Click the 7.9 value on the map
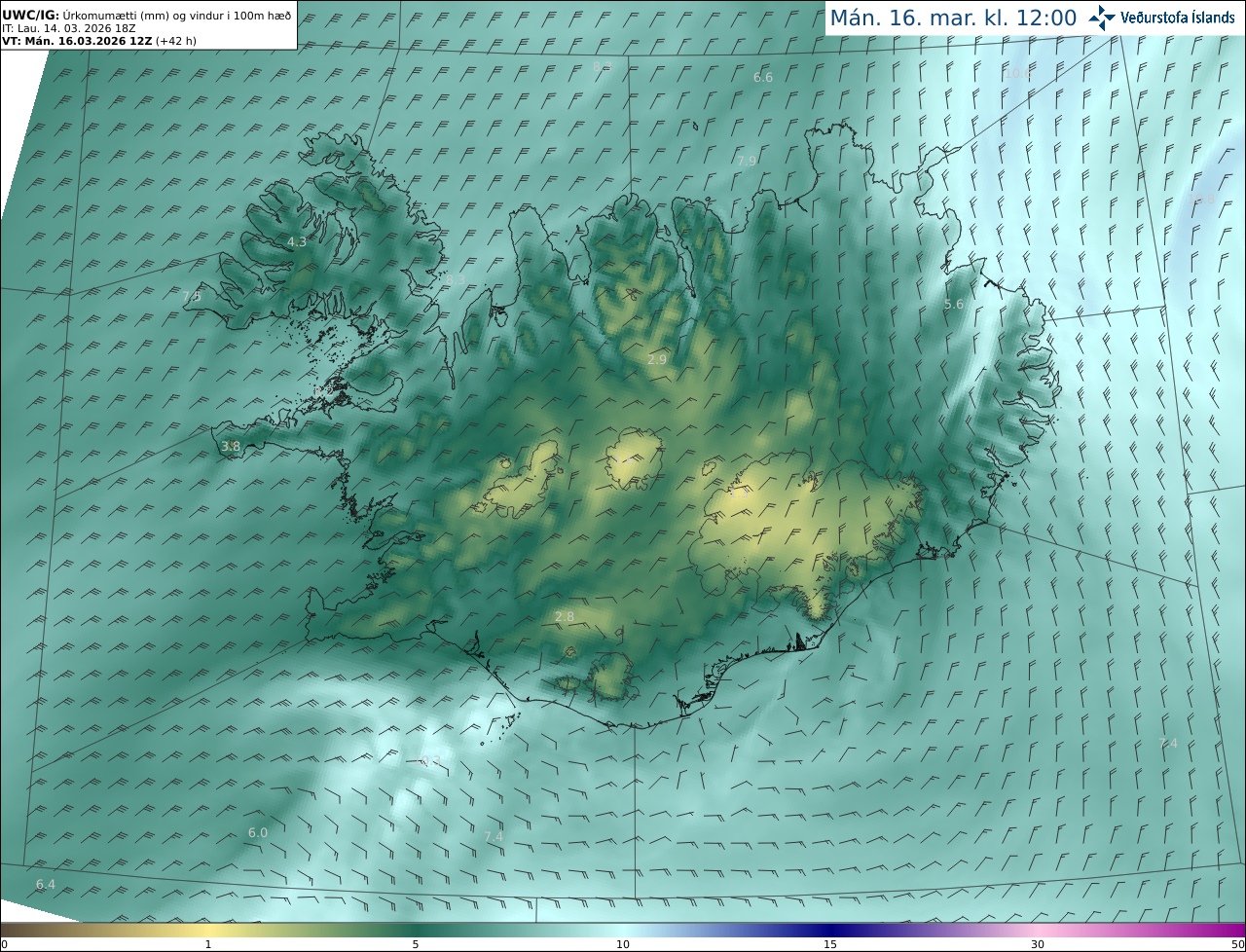1246x952 pixels. 747,161
